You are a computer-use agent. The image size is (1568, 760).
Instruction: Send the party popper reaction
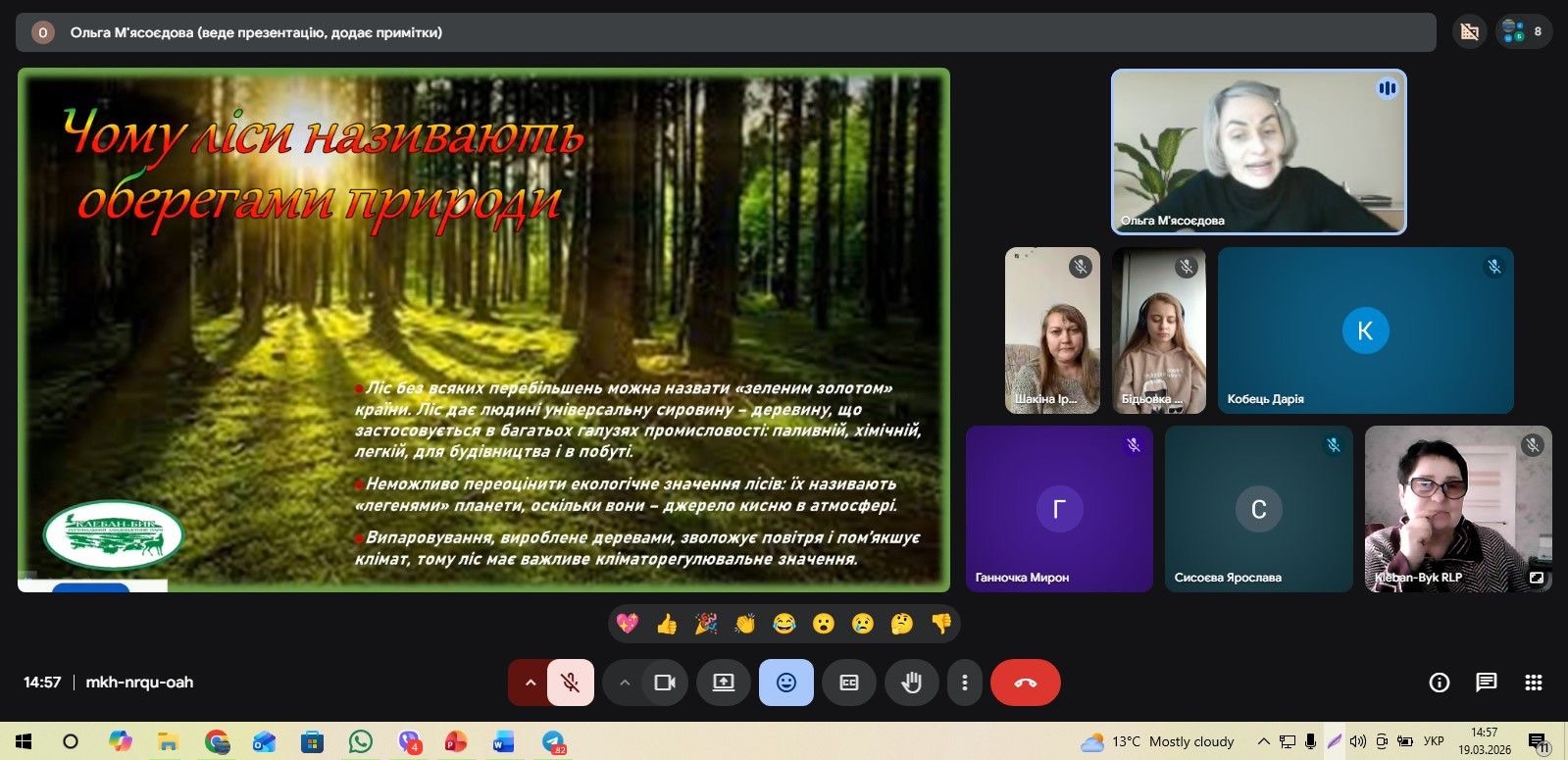(706, 624)
